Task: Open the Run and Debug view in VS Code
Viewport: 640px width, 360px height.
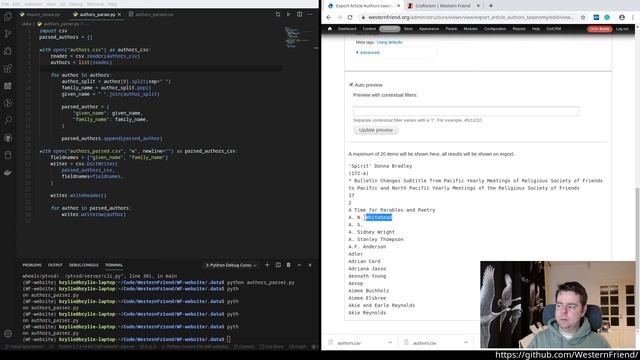Action: (8, 51)
